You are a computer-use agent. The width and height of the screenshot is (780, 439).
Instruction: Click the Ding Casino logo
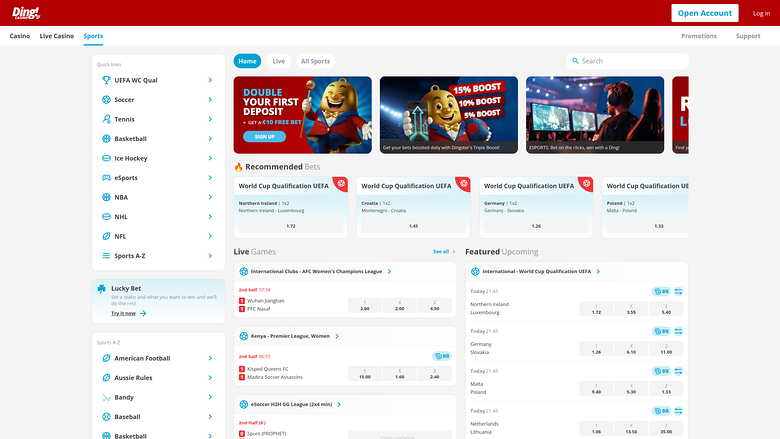click(26, 13)
